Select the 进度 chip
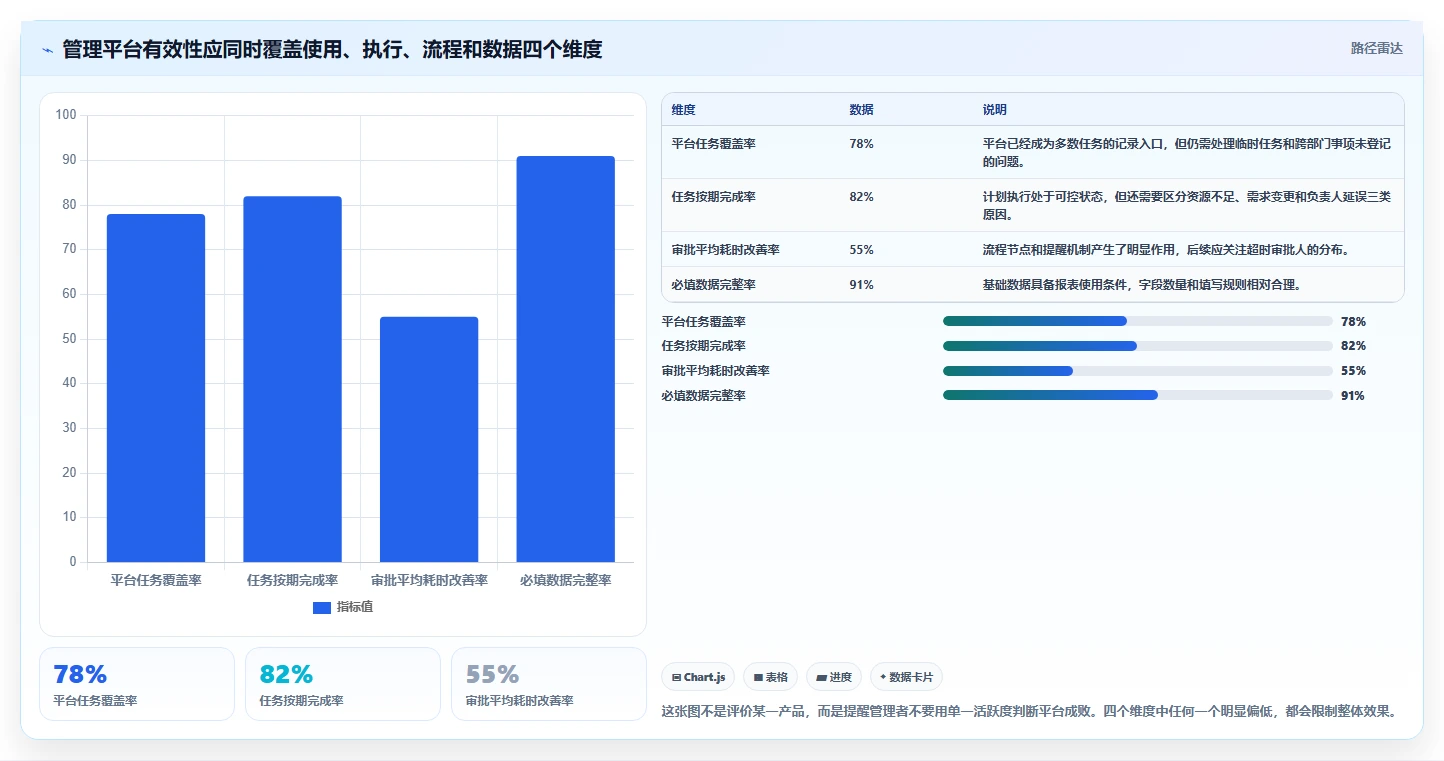Viewport: 1444px width, 761px height. point(833,677)
